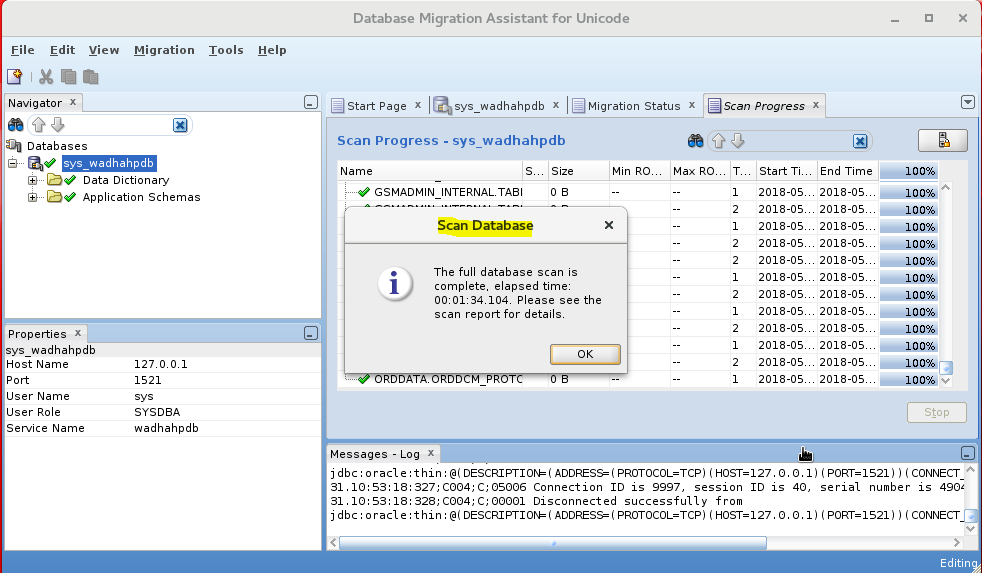Click the Copy toolbar icon
Viewport: 982px width, 573px height.
coord(68,77)
